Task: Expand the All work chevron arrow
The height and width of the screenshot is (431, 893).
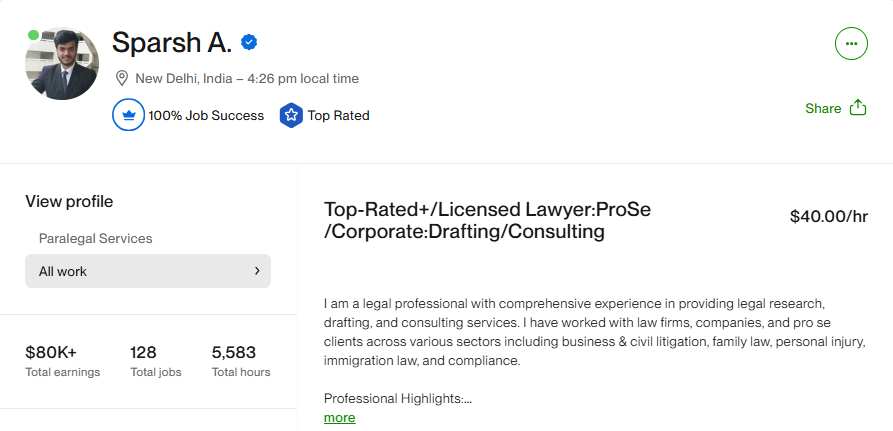Action: (x=257, y=270)
